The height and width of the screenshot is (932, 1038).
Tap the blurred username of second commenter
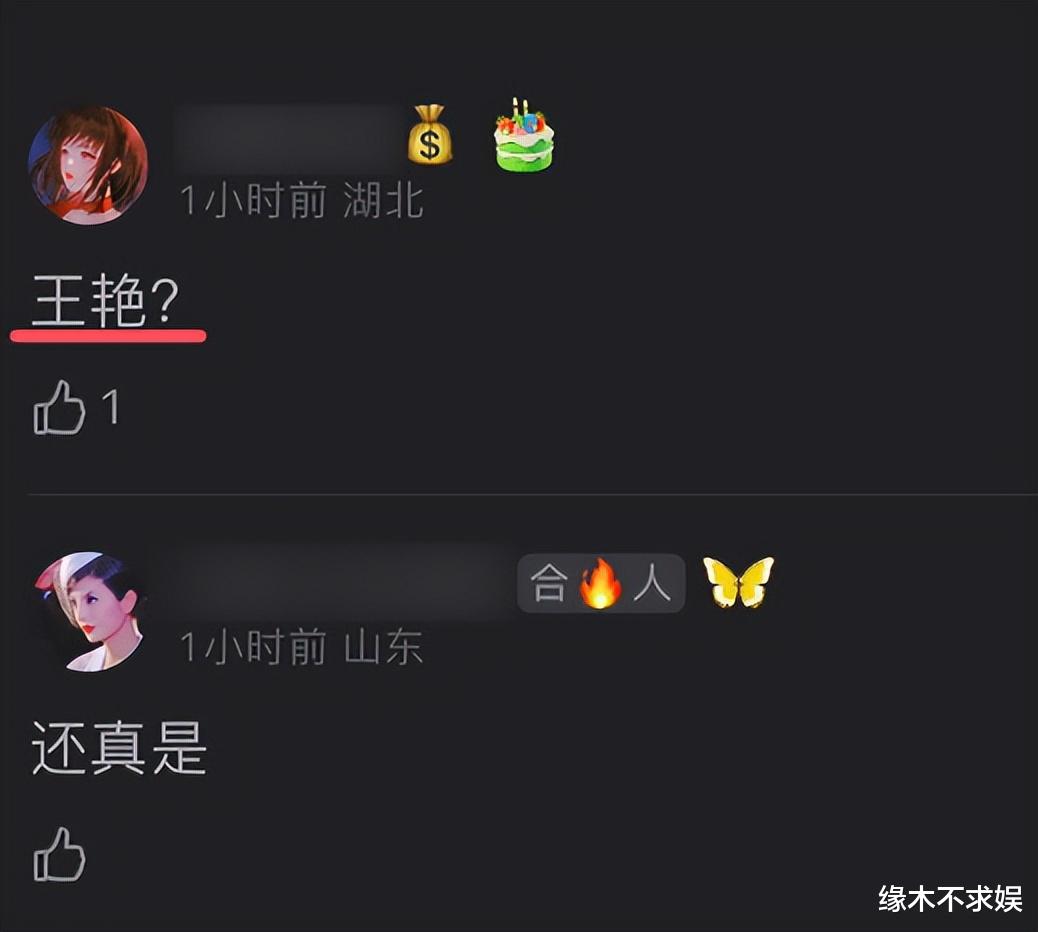[x=338, y=582]
